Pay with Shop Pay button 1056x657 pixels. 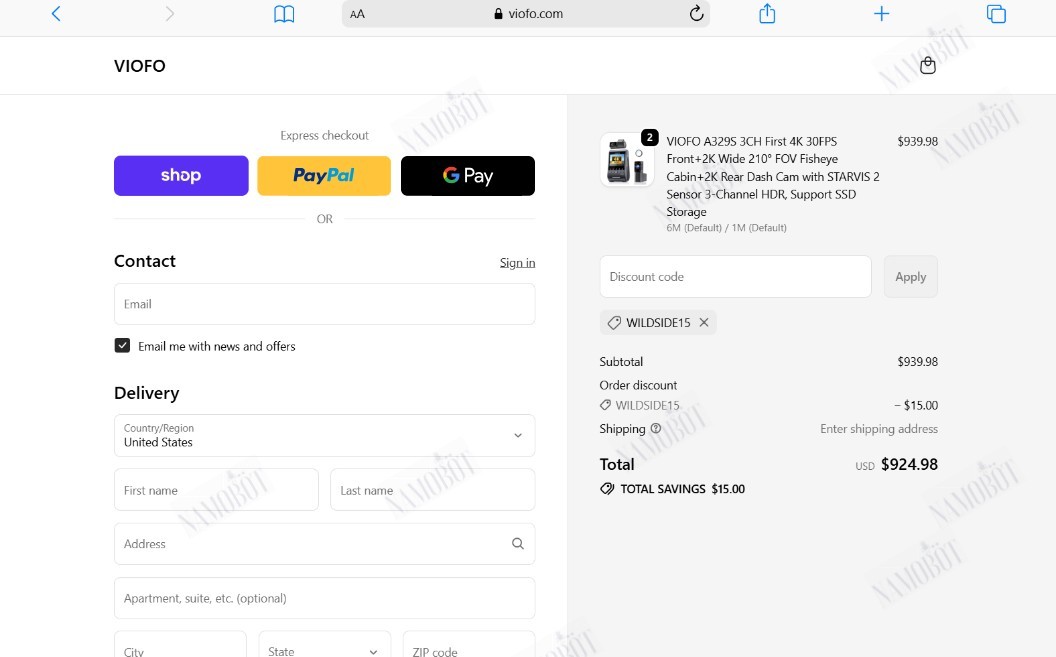181,176
